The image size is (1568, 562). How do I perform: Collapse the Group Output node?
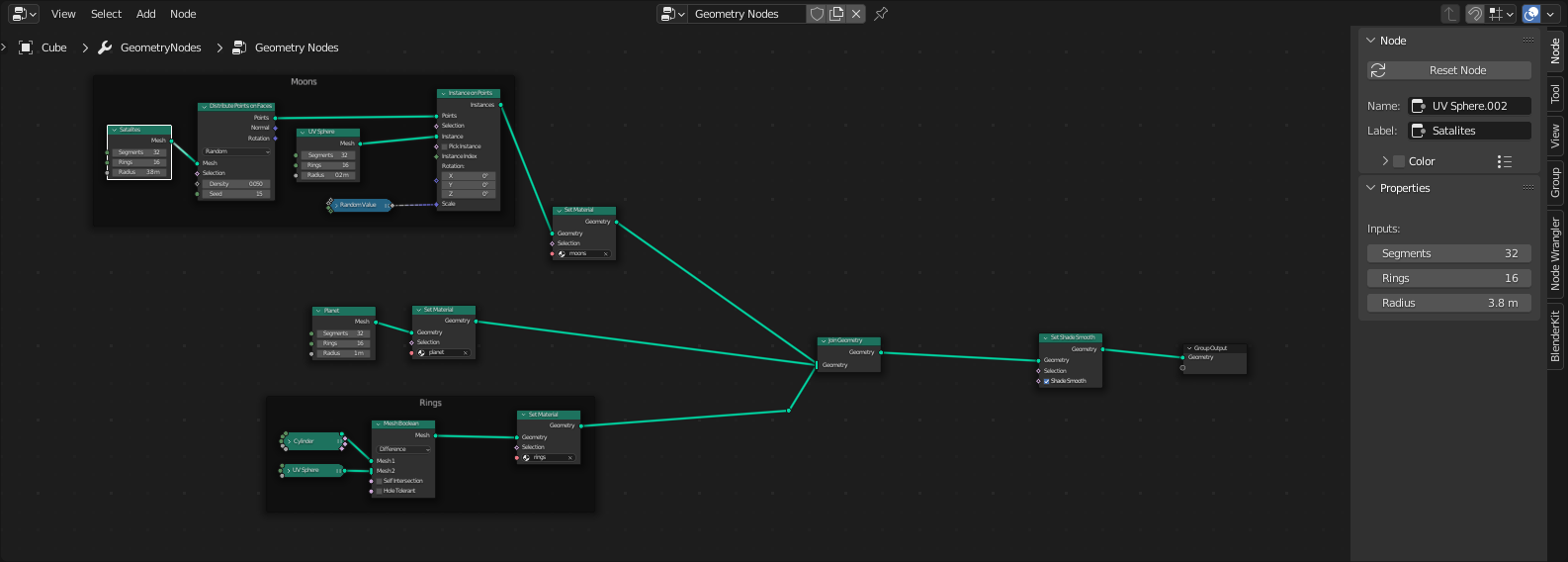point(1189,348)
